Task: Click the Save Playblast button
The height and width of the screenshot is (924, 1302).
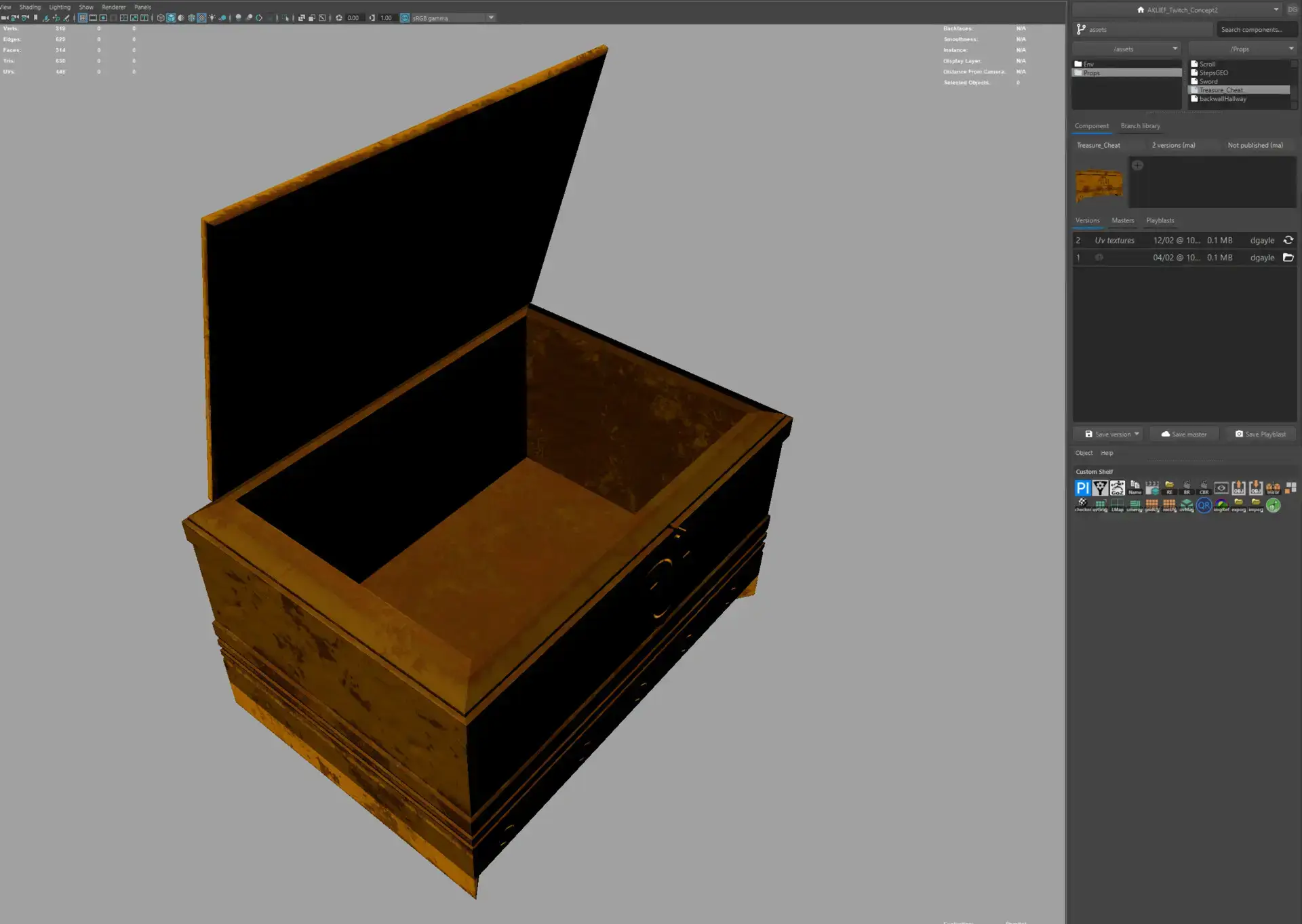Action: click(1260, 434)
